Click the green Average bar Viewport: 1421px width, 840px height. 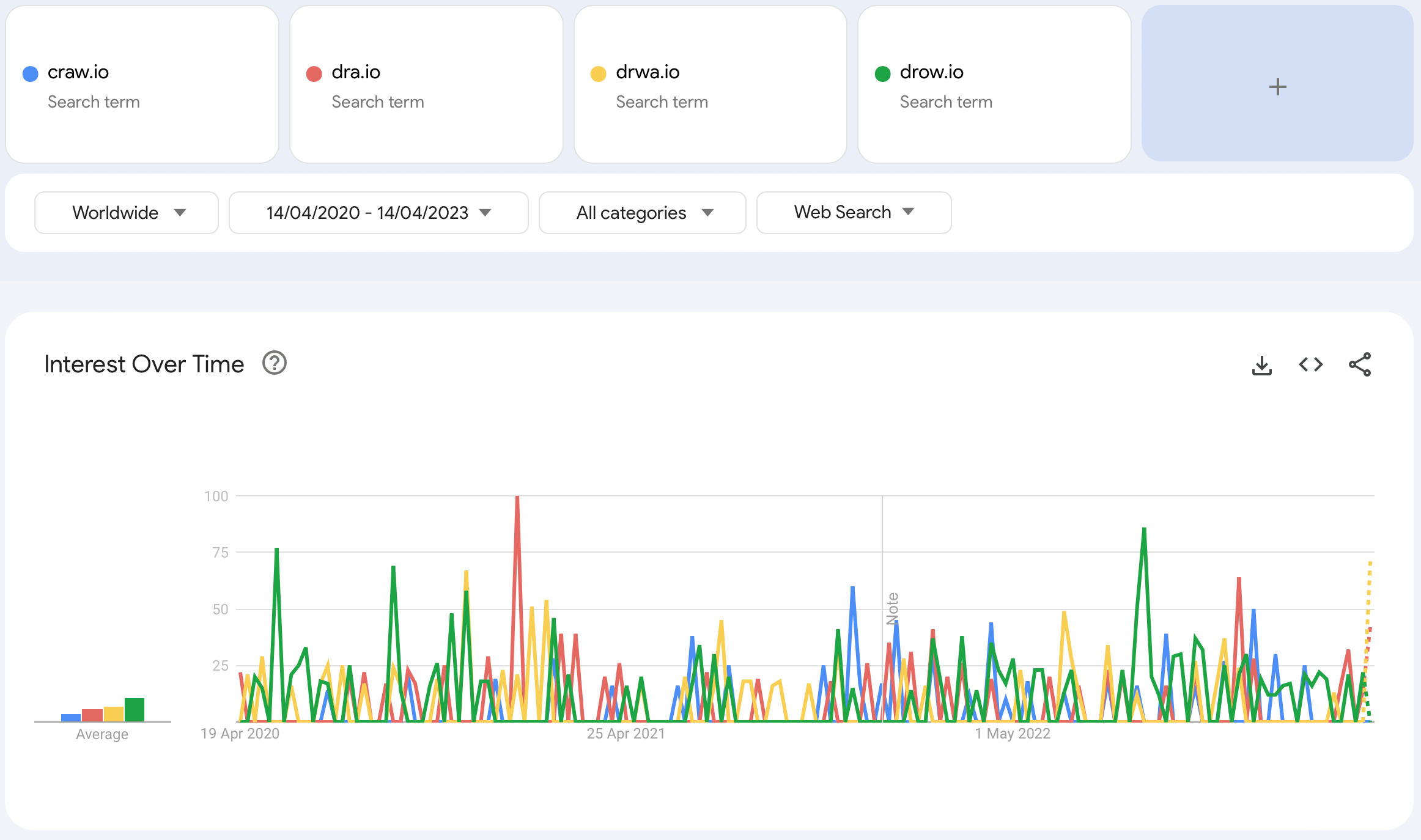click(135, 710)
